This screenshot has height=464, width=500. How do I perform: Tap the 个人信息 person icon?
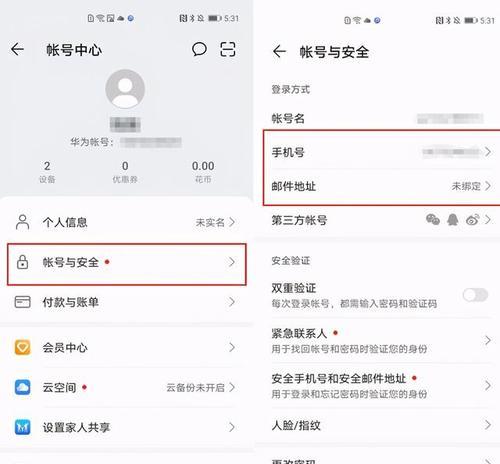point(23,222)
